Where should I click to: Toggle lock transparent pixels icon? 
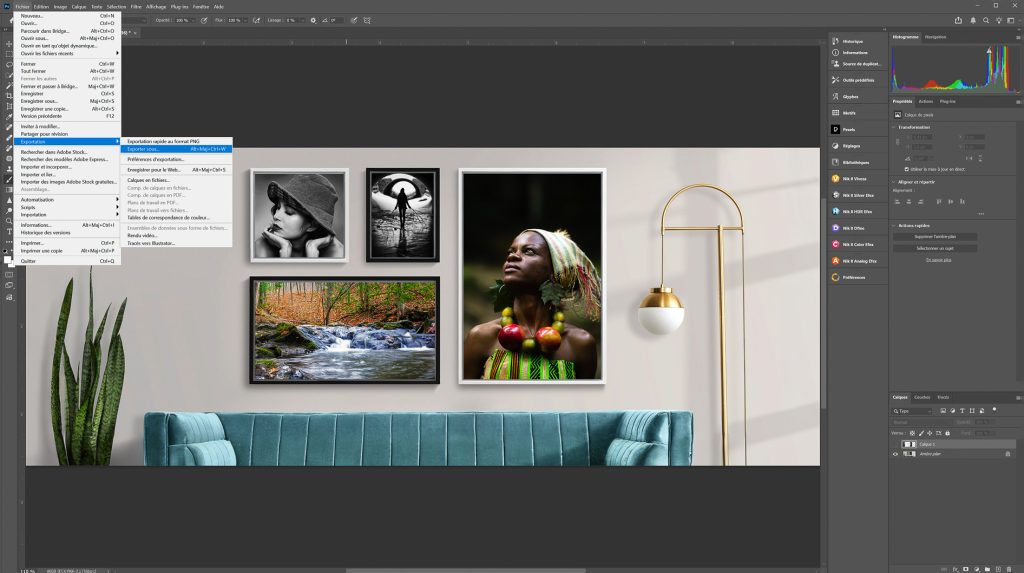(912, 433)
